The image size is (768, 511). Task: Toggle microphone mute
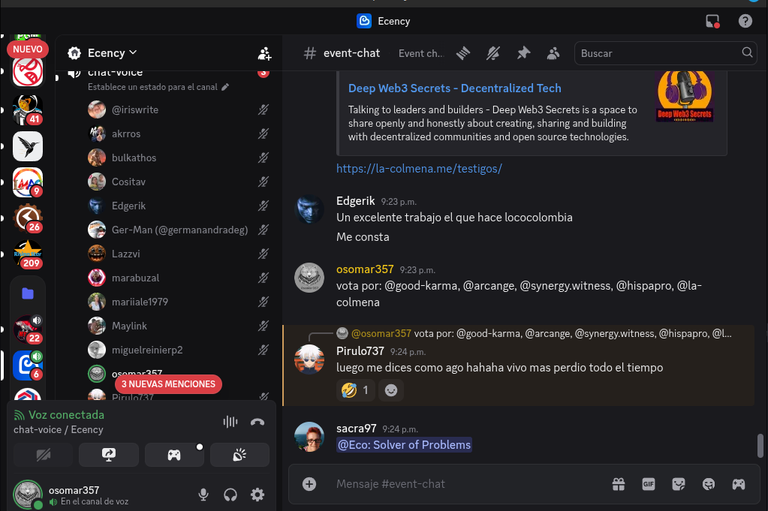coord(203,495)
